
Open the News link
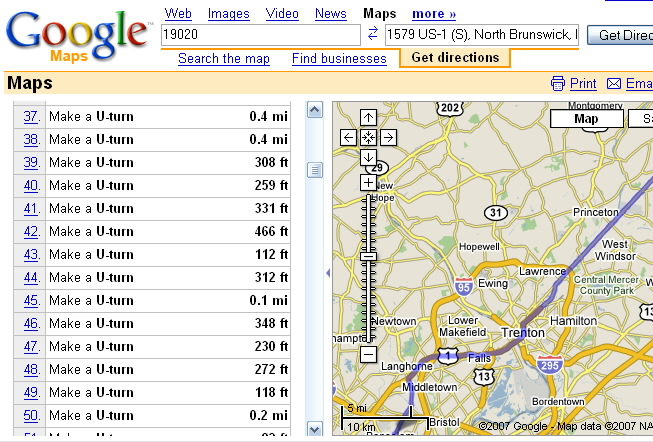point(331,14)
